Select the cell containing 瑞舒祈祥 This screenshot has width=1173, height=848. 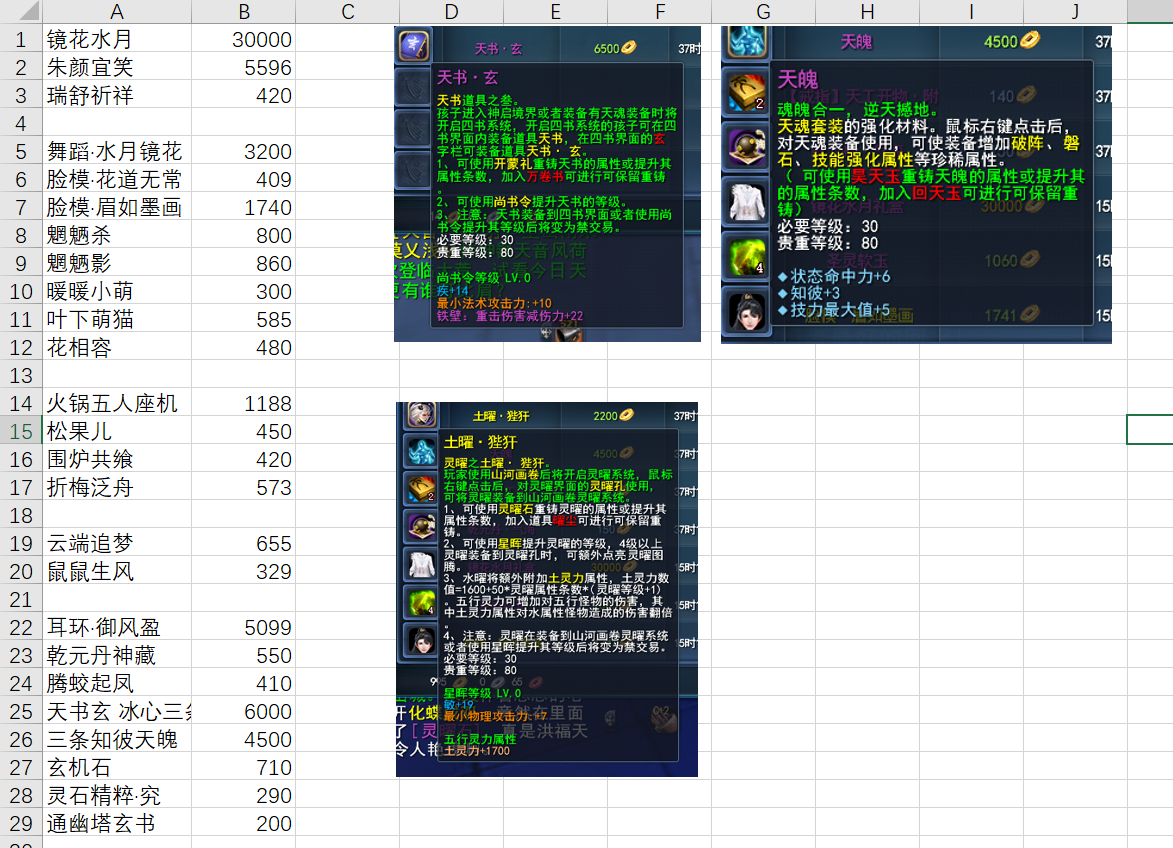click(x=117, y=96)
